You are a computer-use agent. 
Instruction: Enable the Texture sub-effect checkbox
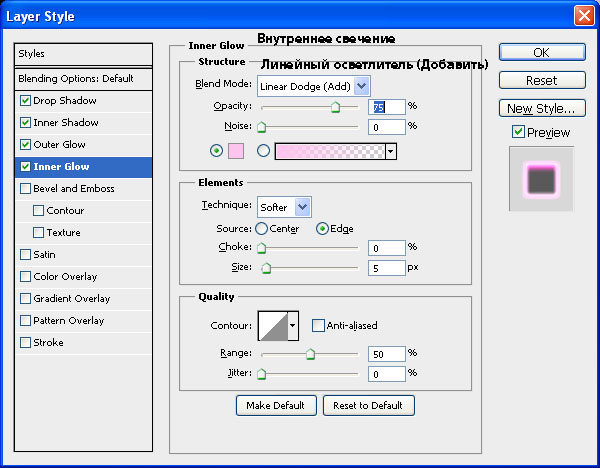click(x=38, y=233)
